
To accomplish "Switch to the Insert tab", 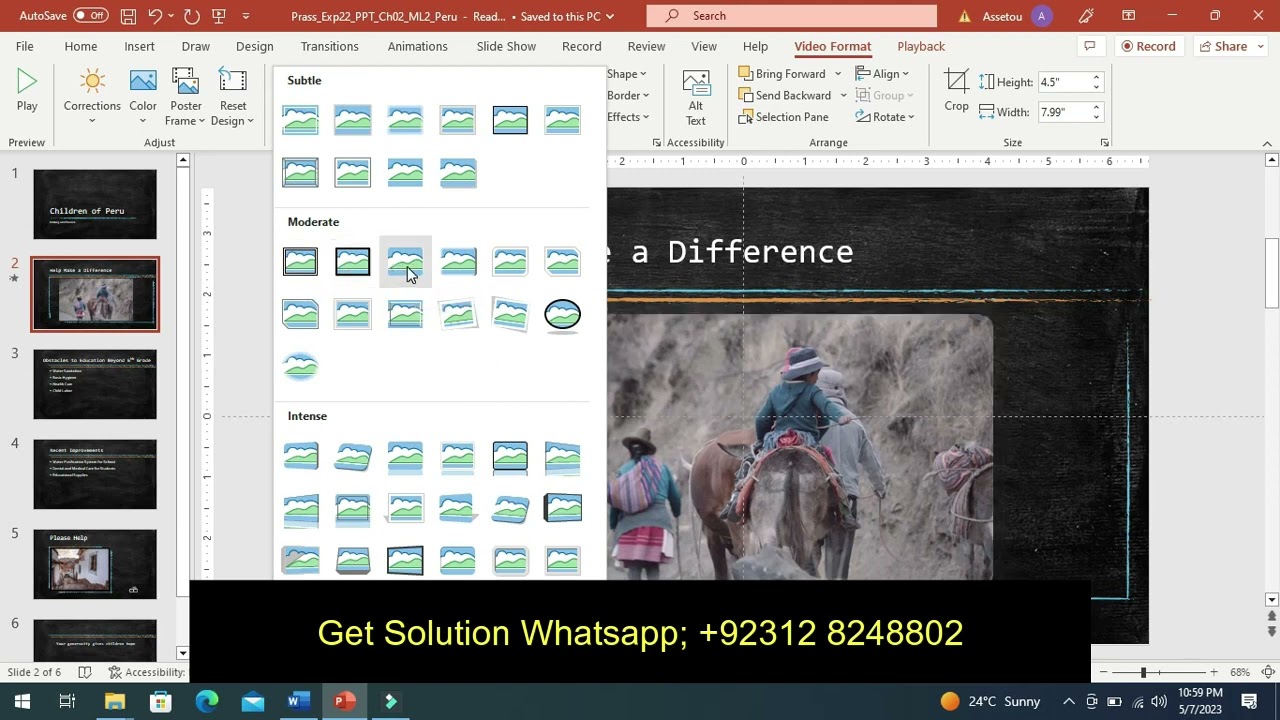I will click(139, 46).
